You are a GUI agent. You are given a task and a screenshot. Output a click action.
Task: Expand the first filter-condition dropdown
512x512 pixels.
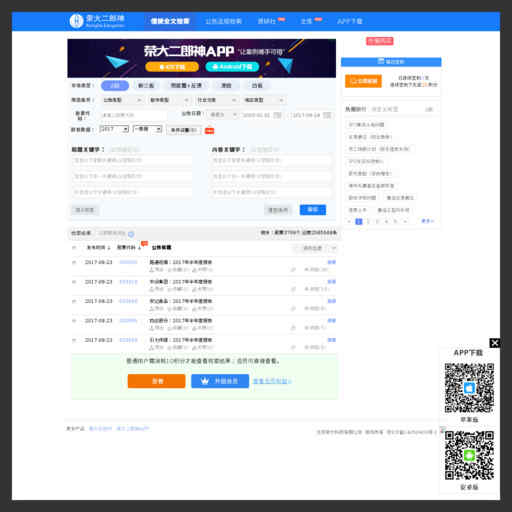[122, 100]
